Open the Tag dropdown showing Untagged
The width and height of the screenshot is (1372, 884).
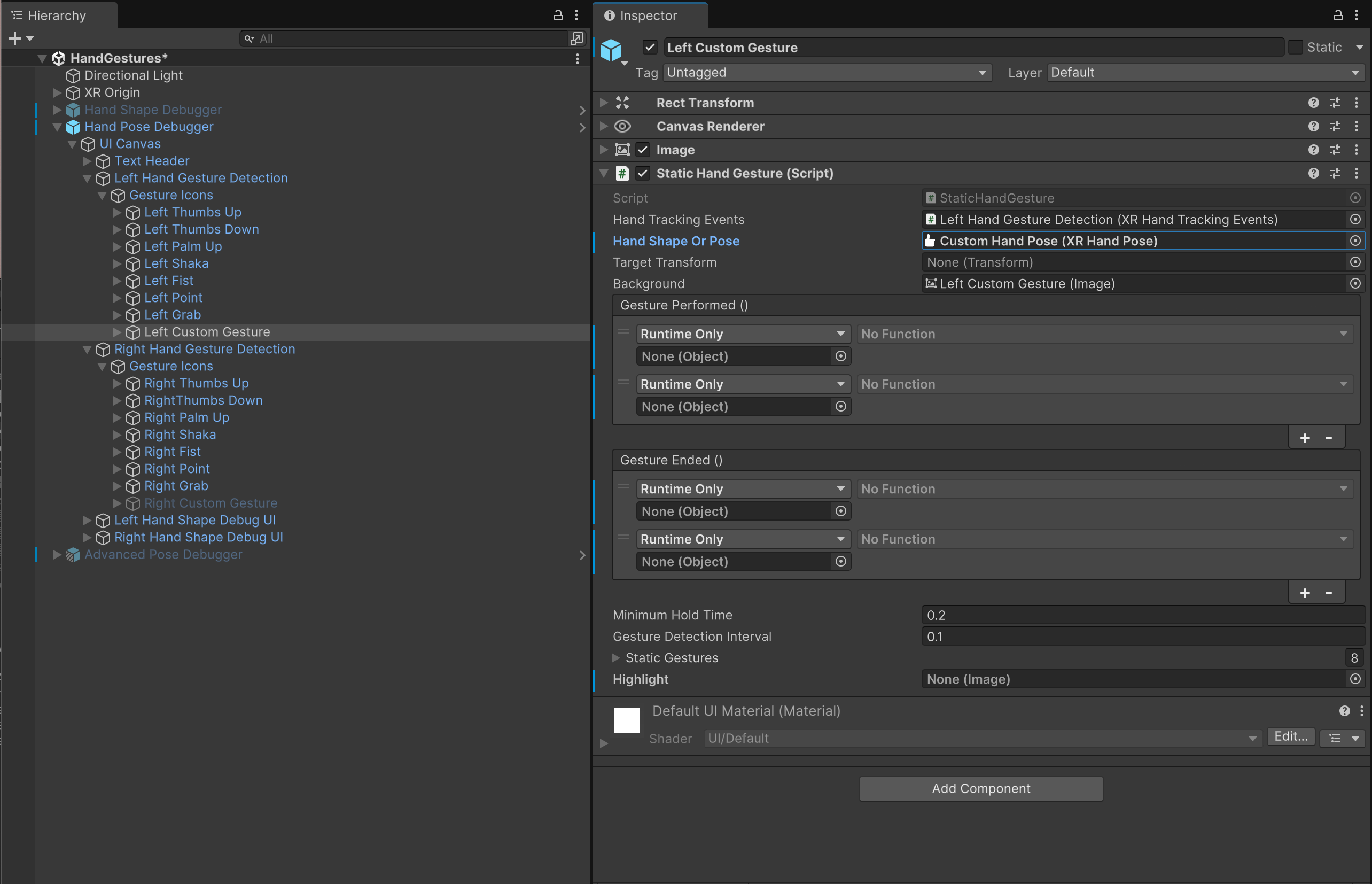[827, 73]
